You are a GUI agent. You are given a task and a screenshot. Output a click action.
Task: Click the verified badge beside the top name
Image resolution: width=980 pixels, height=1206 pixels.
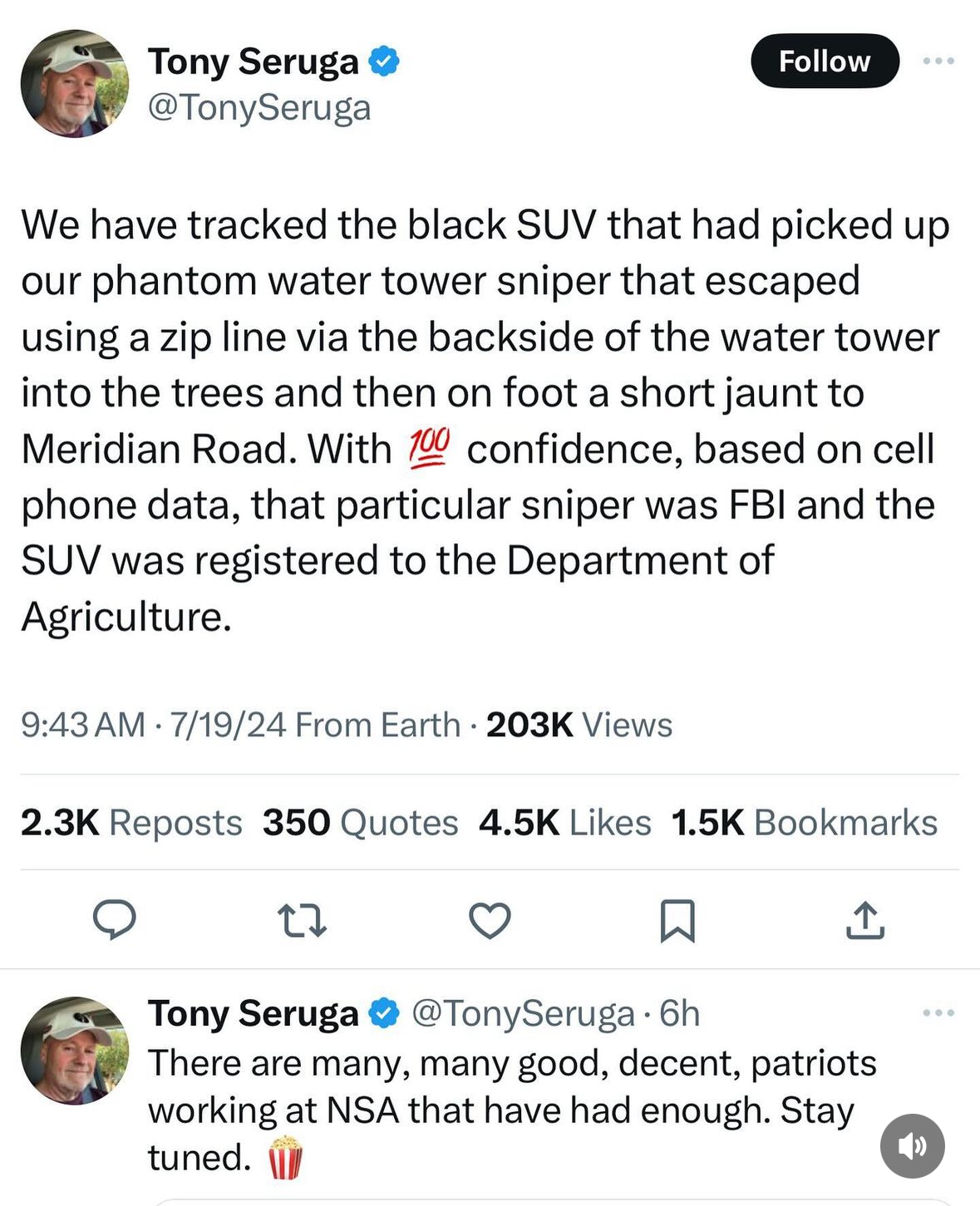[x=384, y=62]
